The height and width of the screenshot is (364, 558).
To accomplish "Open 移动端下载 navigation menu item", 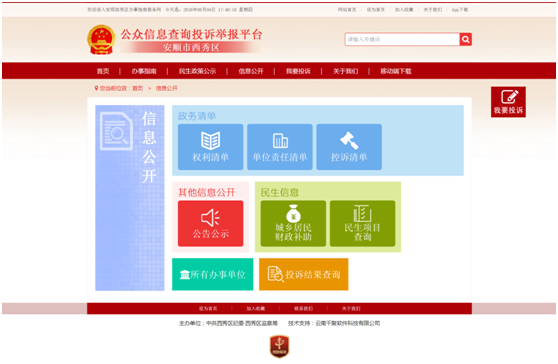I will tap(396, 71).
